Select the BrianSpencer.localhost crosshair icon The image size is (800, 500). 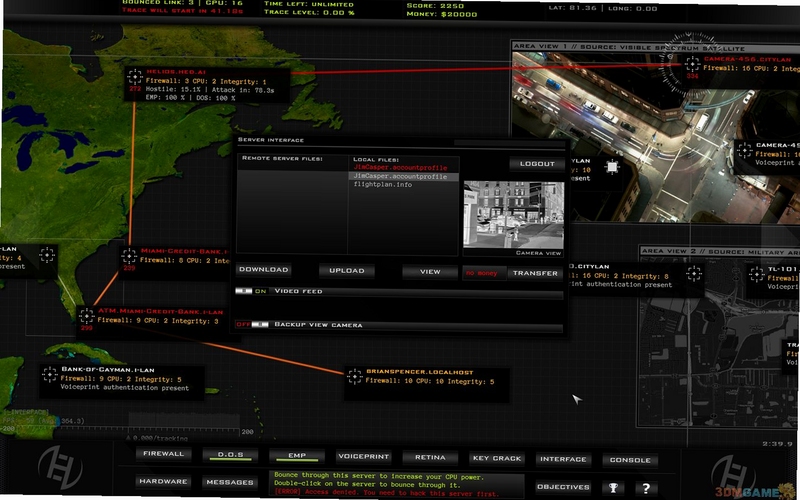[355, 377]
